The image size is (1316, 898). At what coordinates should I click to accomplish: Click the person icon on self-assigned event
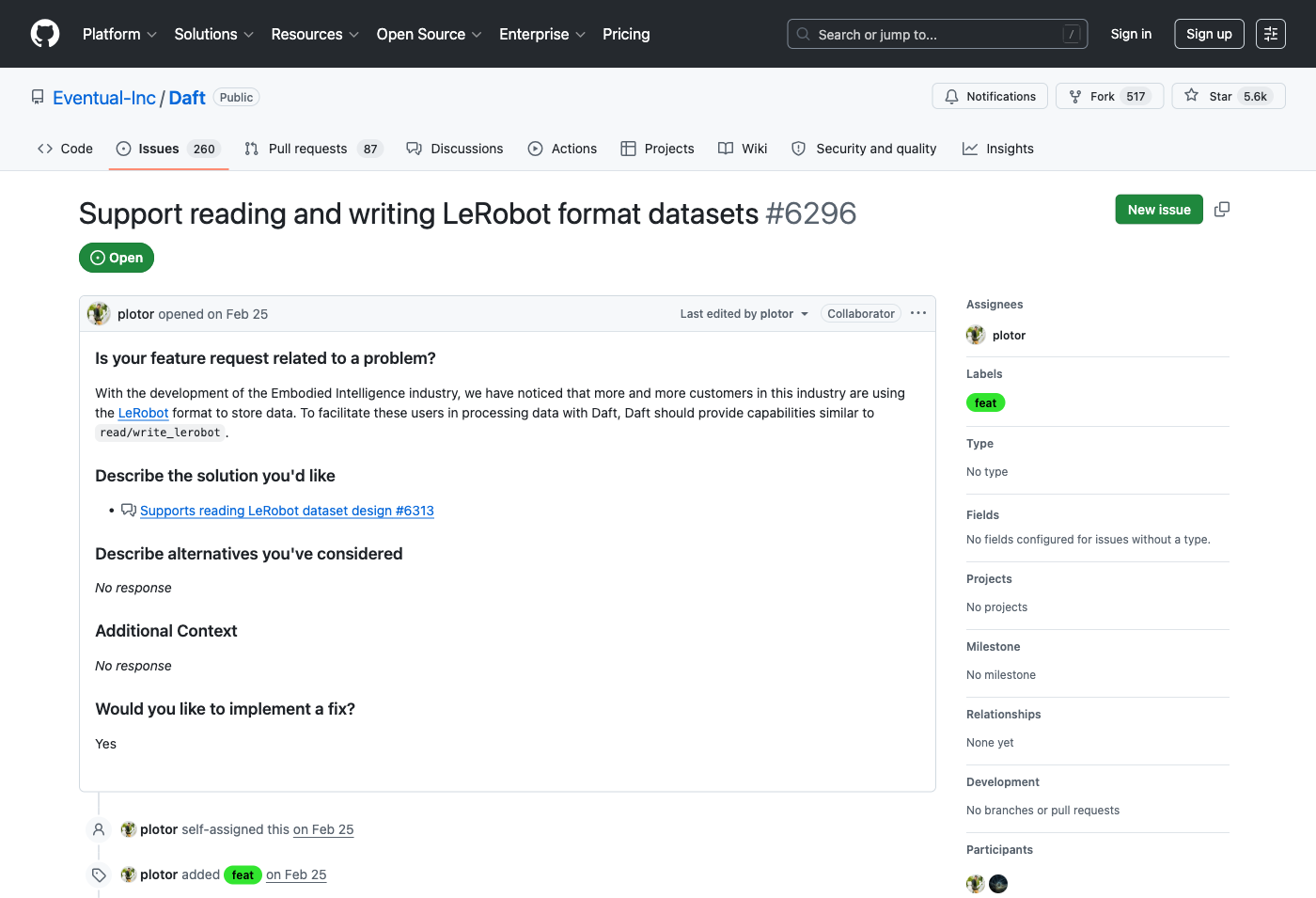coord(99,829)
